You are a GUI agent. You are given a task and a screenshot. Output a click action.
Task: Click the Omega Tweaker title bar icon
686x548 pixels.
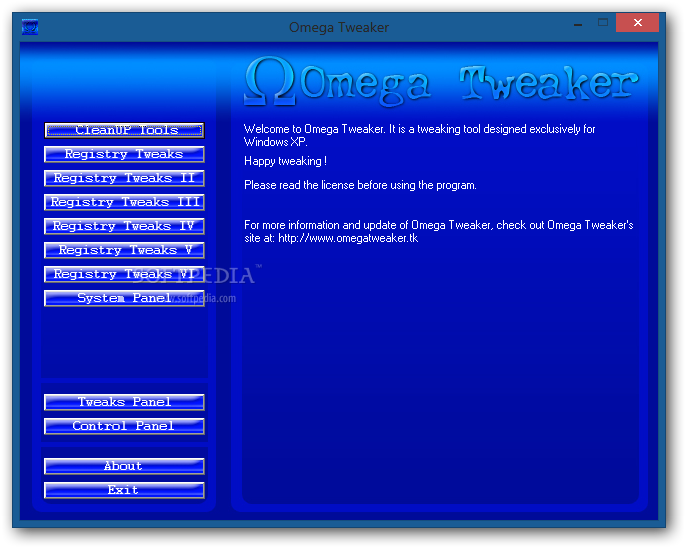30,27
